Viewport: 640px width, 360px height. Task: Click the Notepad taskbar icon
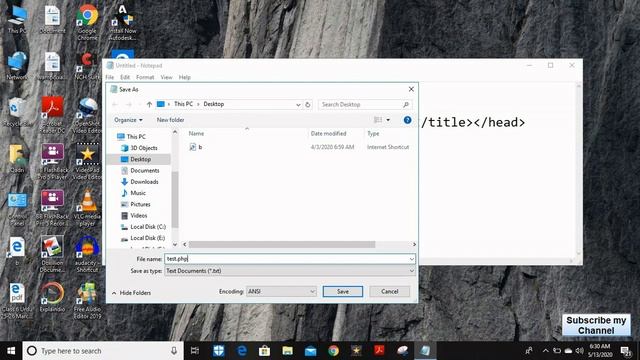(x=425, y=351)
